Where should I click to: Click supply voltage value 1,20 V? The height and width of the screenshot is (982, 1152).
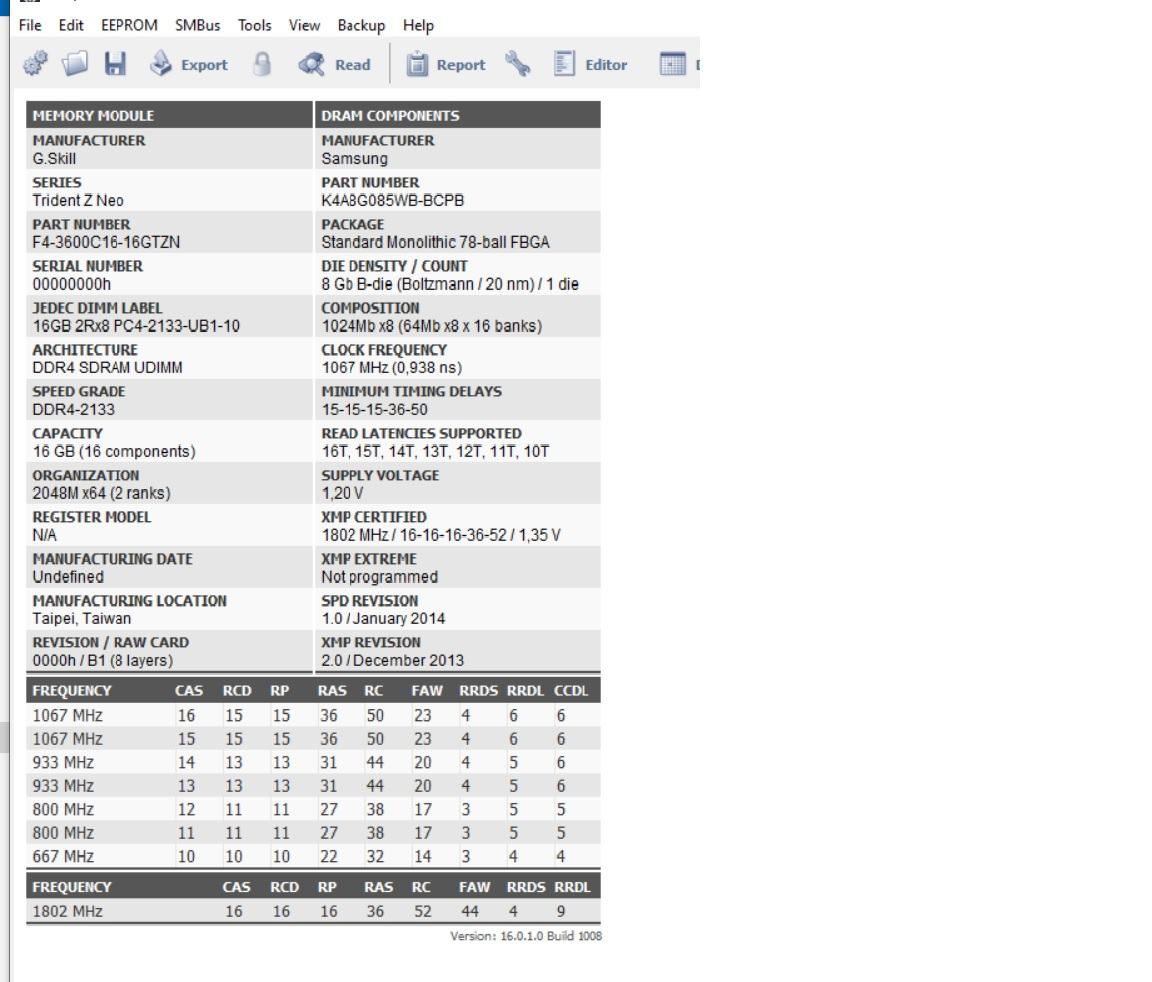(x=342, y=494)
